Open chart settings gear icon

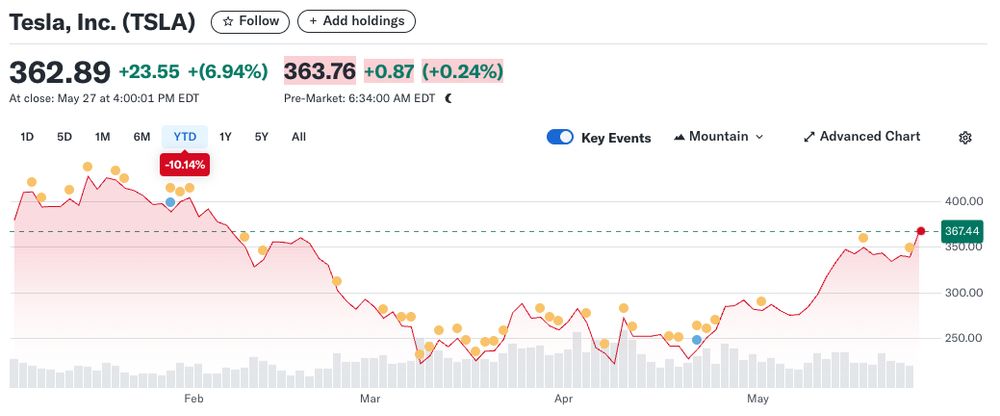click(x=965, y=137)
